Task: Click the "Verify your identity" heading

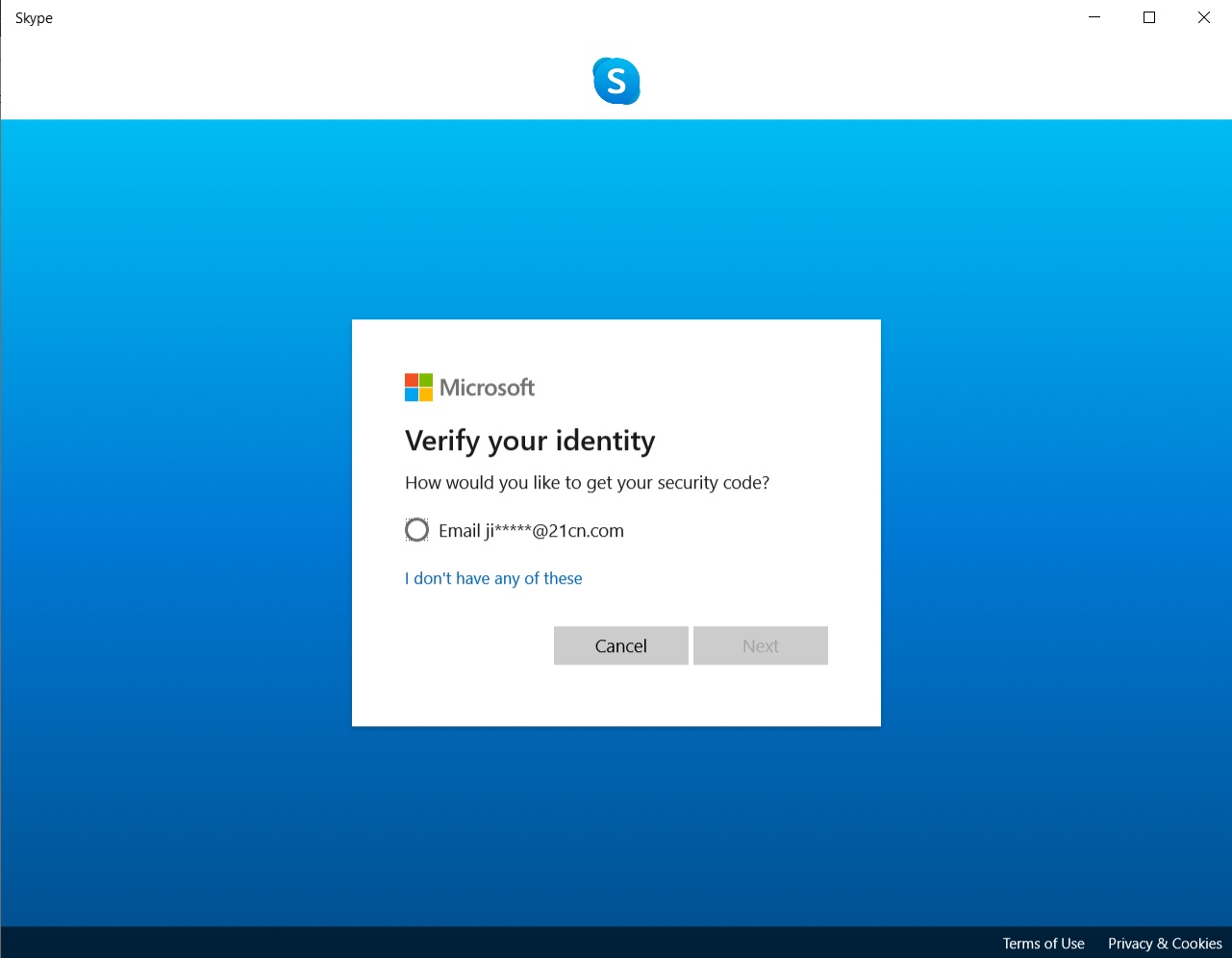Action: (530, 441)
